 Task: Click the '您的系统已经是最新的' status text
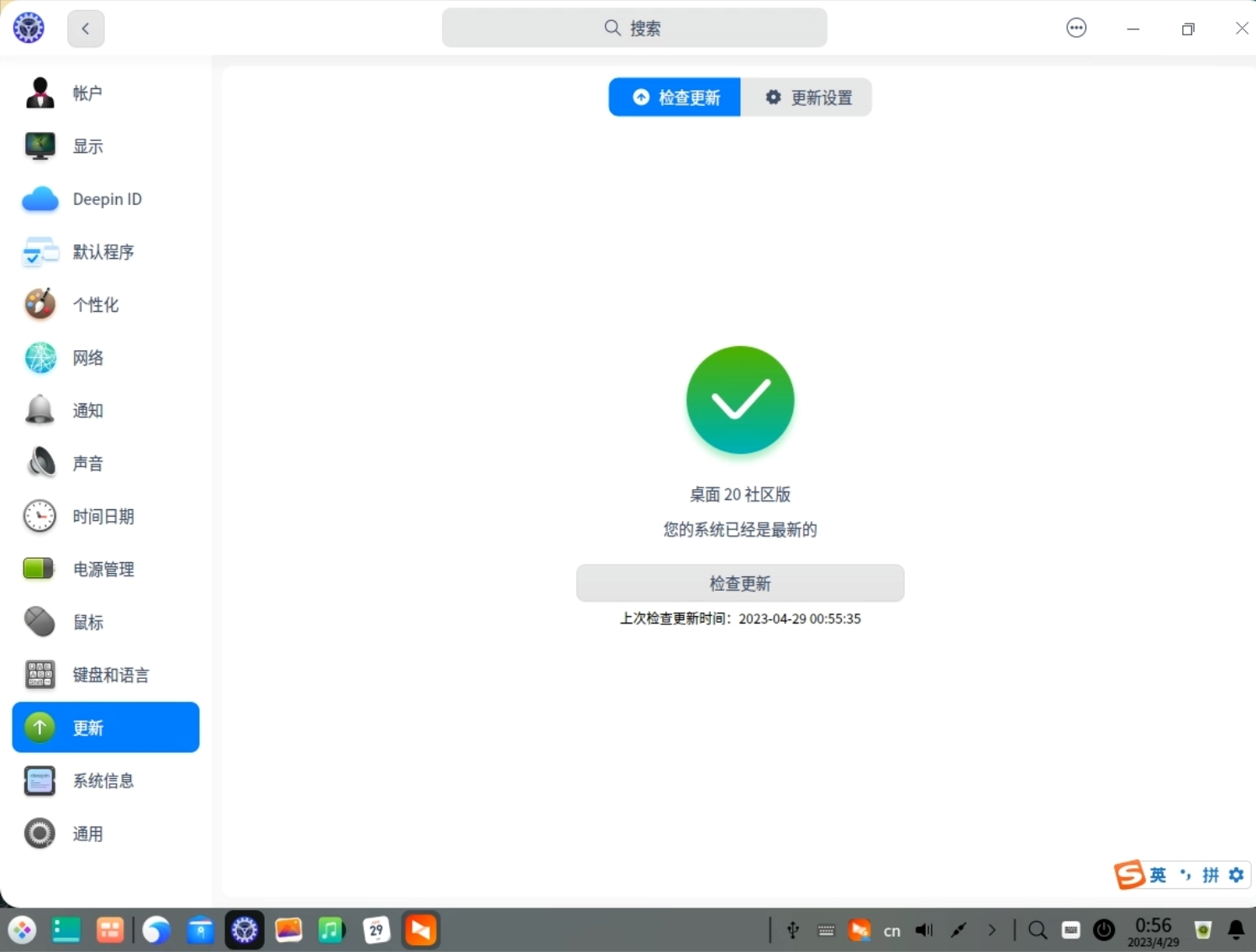[740, 529]
